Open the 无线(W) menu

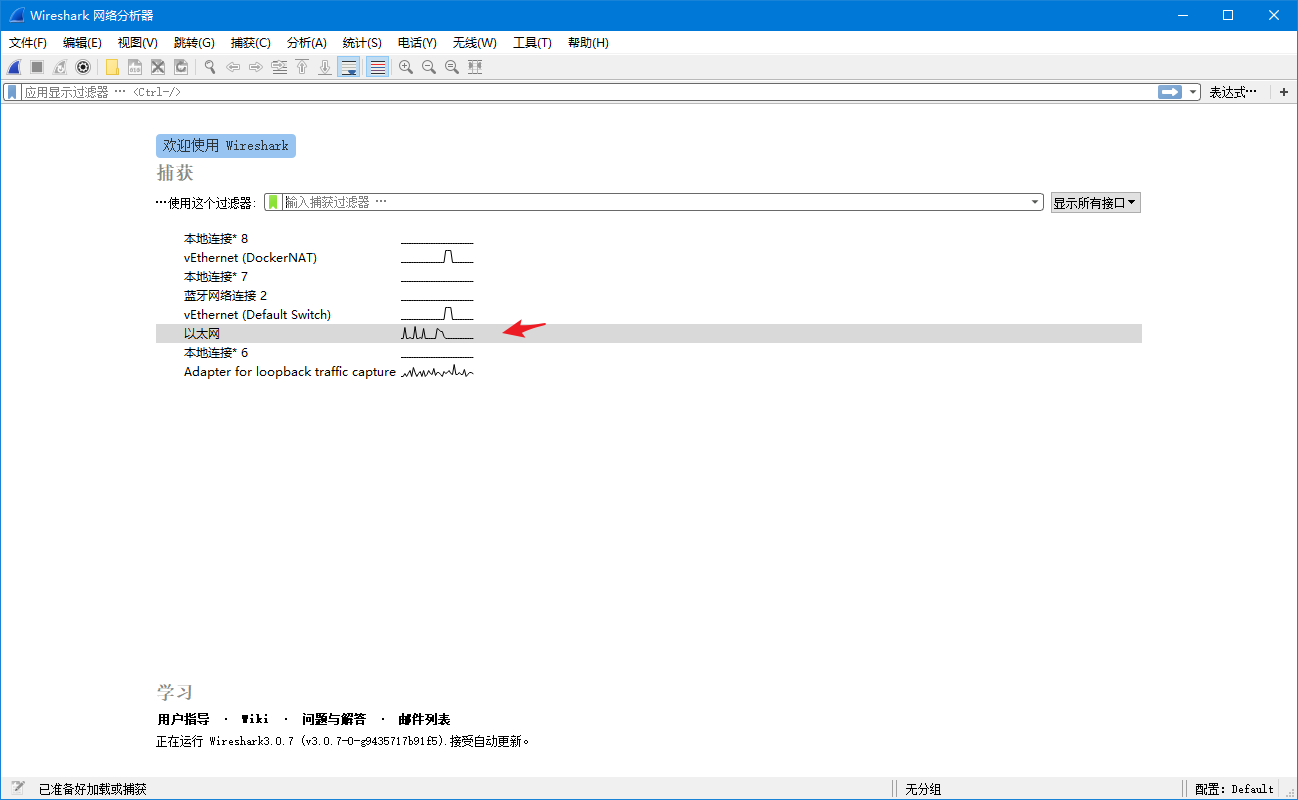pyautogui.click(x=474, y=43)
